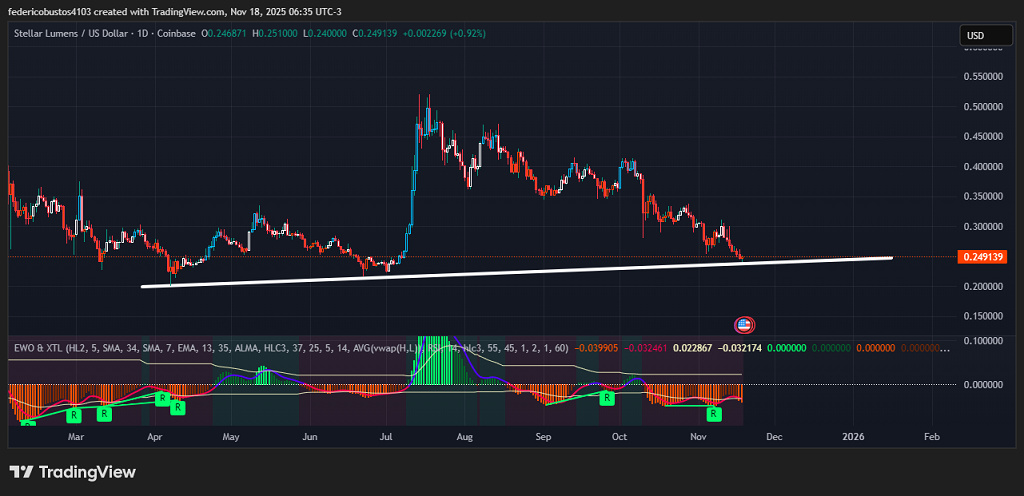The image size is (1024, 496).
Task: Click the 0.100000 indicator axis label
Action: [985, 341]
